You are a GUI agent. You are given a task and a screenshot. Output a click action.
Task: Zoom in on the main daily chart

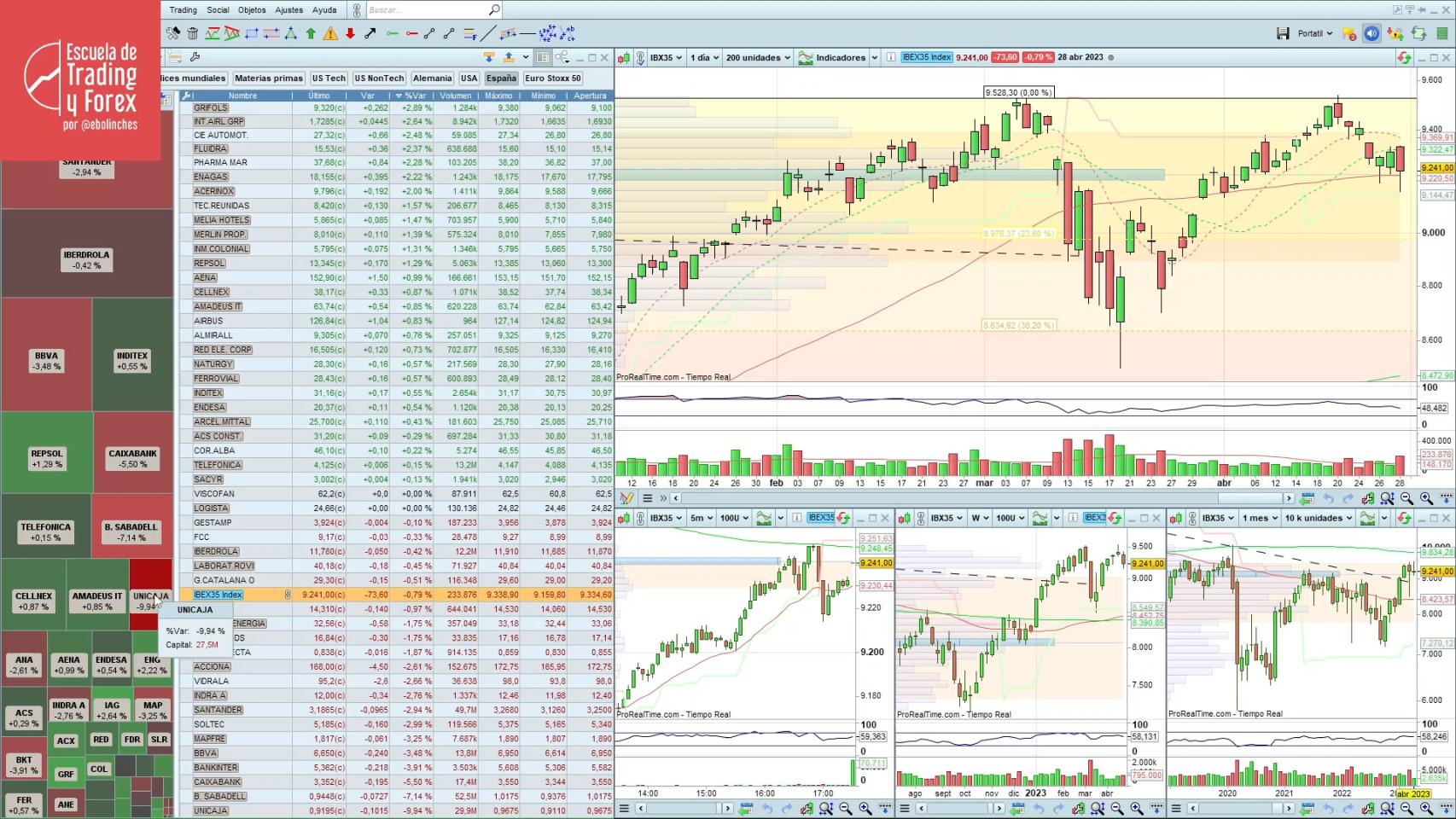coord(1426,498)
